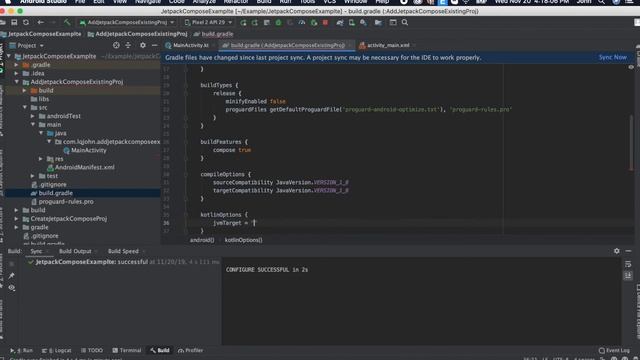Click the Make Project hammer icon

click(67, 22)
